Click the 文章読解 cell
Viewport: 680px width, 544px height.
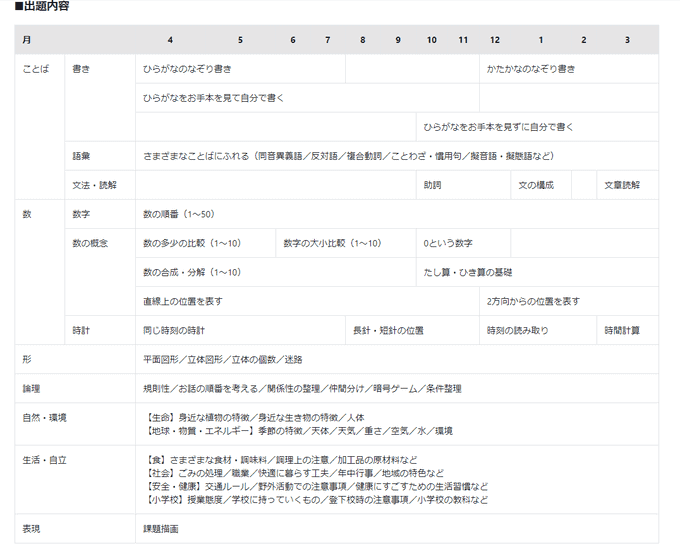coord(622,185)
